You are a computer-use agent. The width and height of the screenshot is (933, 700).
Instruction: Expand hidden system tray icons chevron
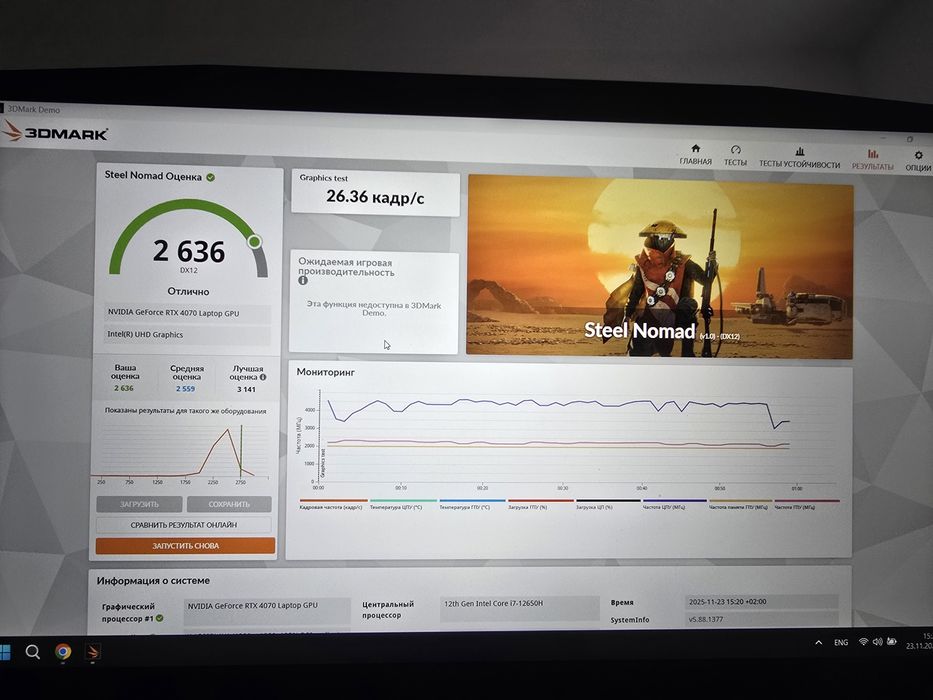click(x=819, y=642)
